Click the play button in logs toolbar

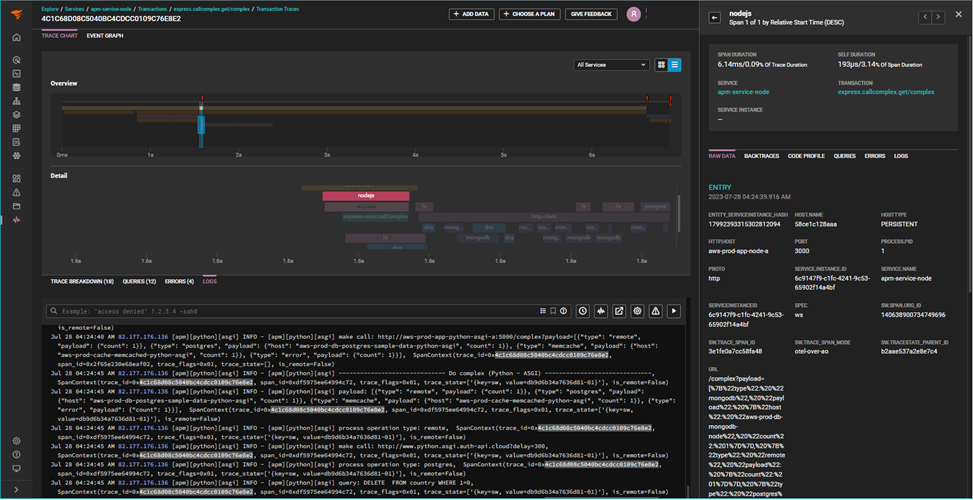pyautogui.click(x=674, y=311)
